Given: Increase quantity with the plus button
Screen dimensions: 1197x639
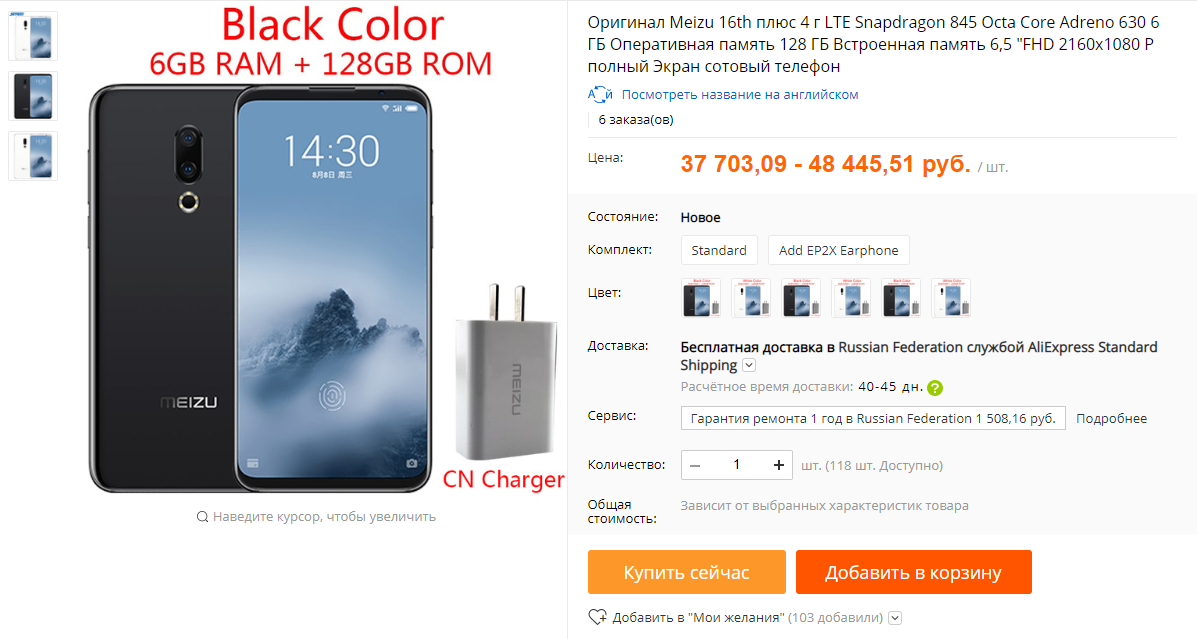Looking at the screenshot, I should click(778, 465).
